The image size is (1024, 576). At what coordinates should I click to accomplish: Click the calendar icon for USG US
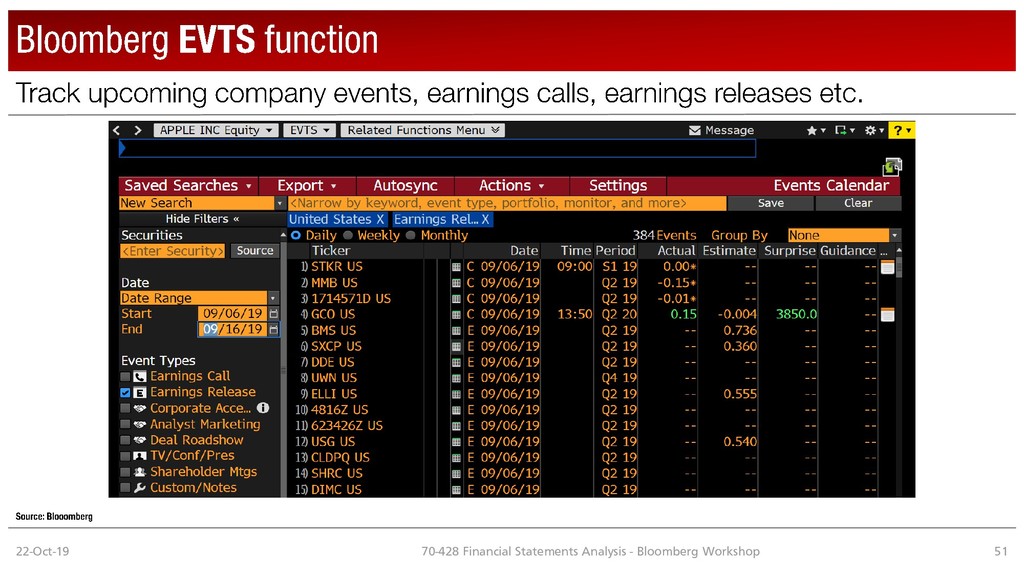pos(456,442)
